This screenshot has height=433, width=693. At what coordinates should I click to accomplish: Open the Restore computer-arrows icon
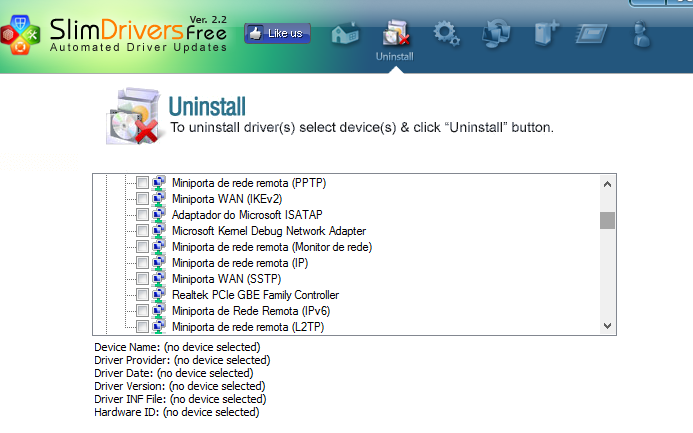pyautogui.click(x=496, y=33)
